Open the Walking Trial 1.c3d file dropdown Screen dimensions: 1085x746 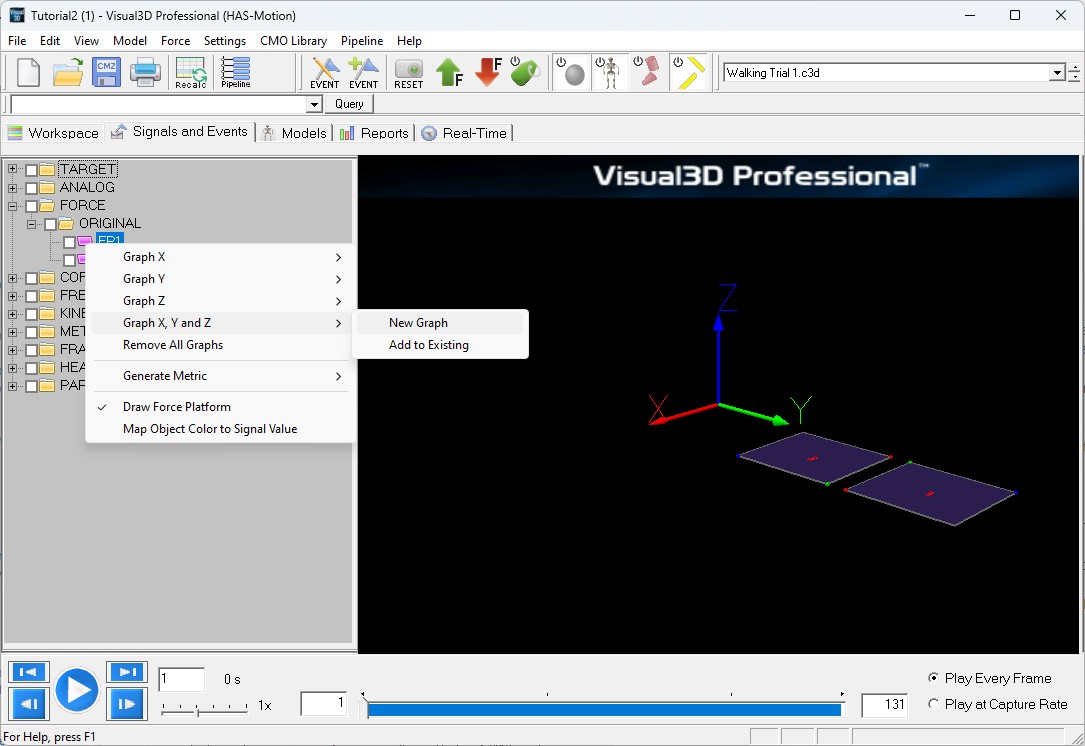tap(1057, 73)
